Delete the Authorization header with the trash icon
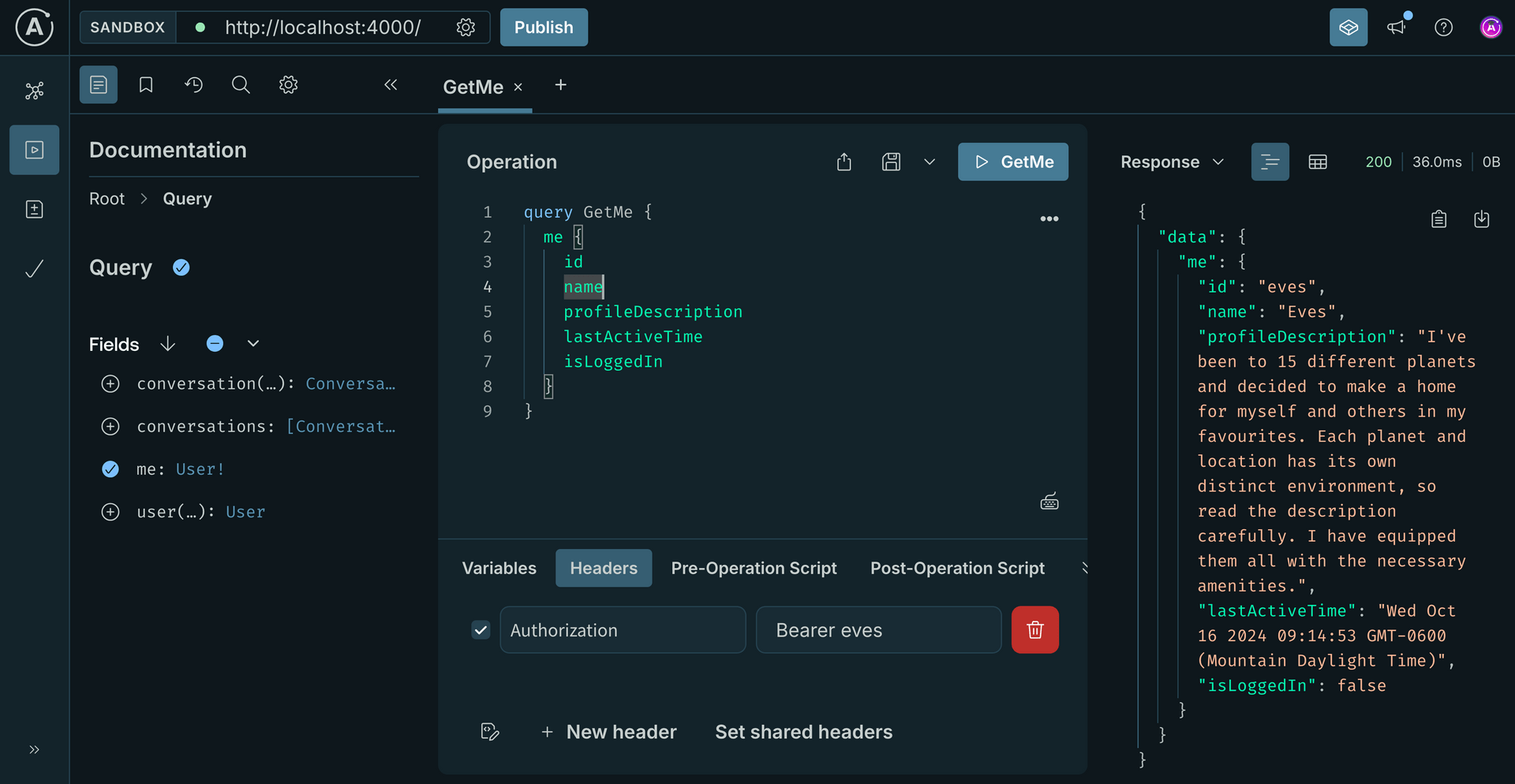Viewport: 1515px width, 784px height. click(x=1035, y=629)
